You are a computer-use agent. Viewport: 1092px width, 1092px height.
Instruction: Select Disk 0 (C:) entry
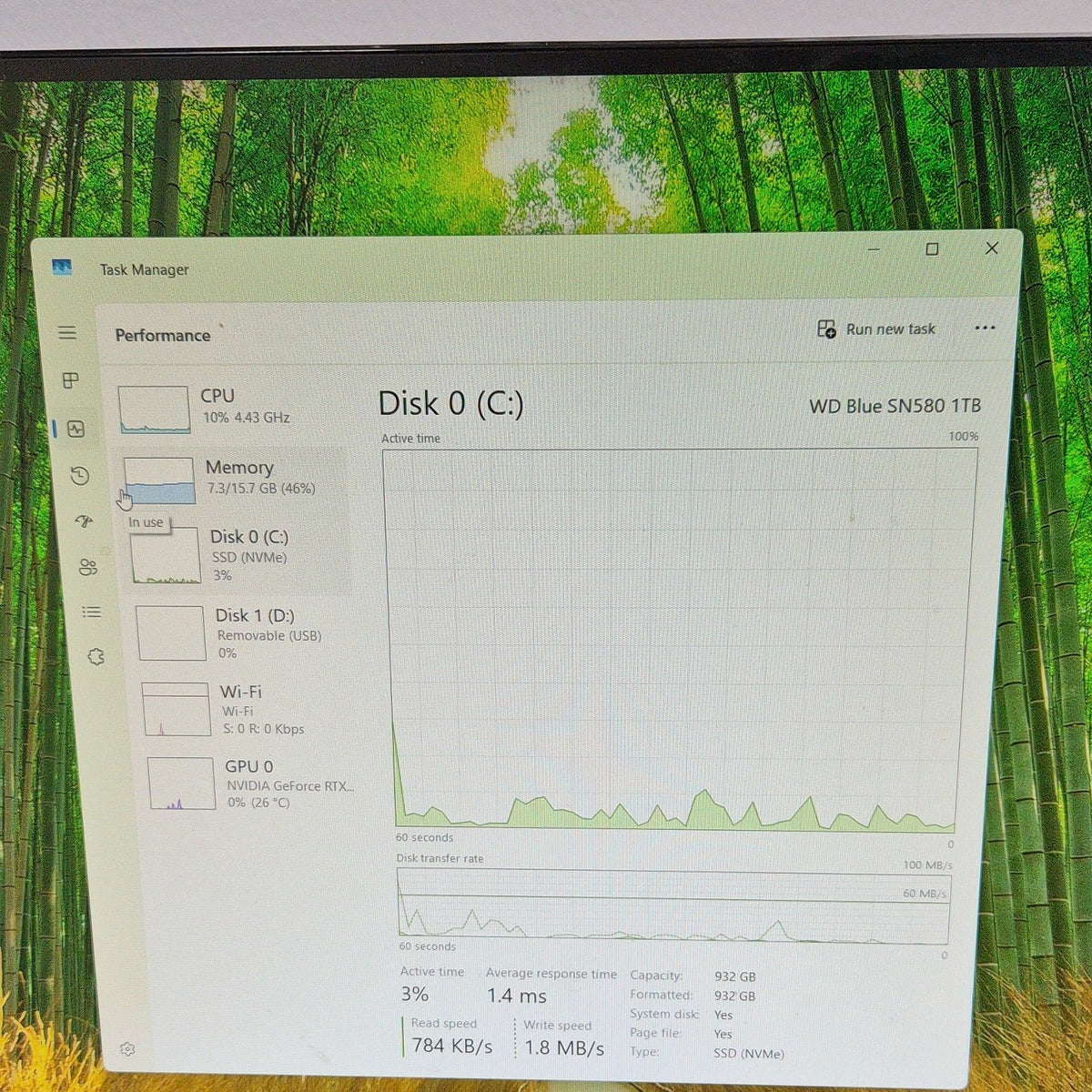click(238, 554)
